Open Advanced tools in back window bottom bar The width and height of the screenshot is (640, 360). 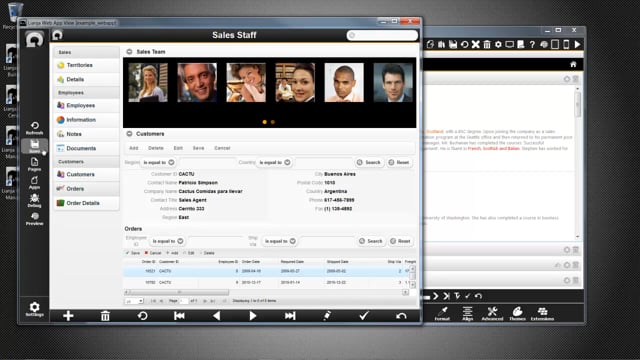point(492,313)
